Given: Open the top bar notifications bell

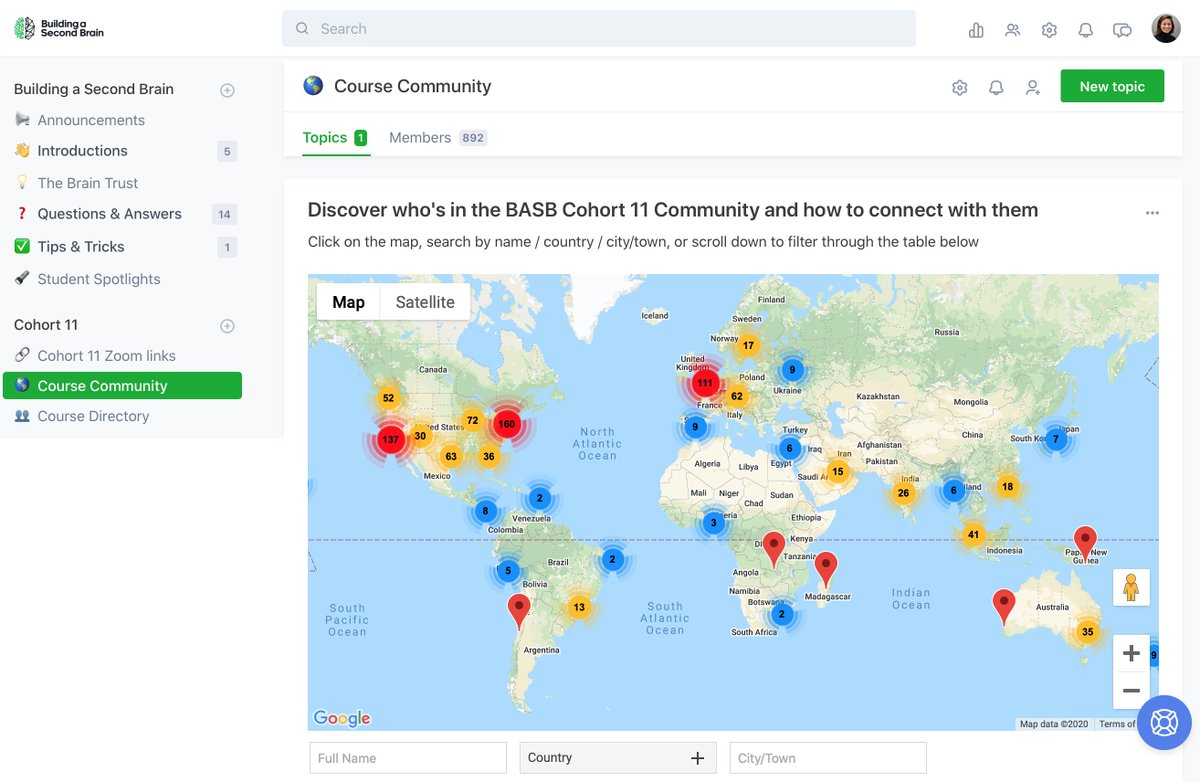Looking at the screenshot, I should coord(1085,30).
